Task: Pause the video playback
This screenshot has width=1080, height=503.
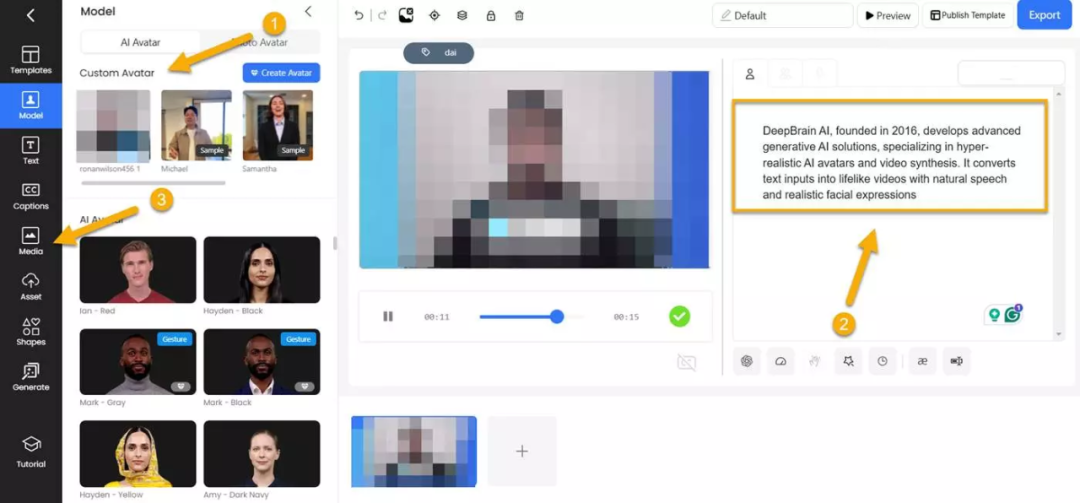Action: 388,316
